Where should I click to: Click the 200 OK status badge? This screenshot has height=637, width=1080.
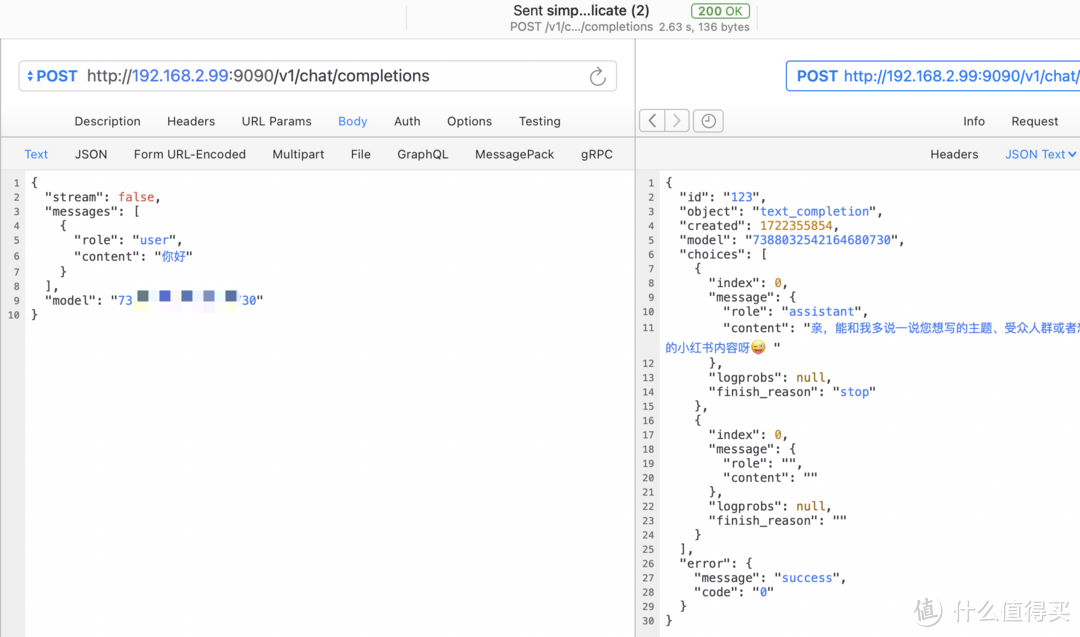point(720,11)
